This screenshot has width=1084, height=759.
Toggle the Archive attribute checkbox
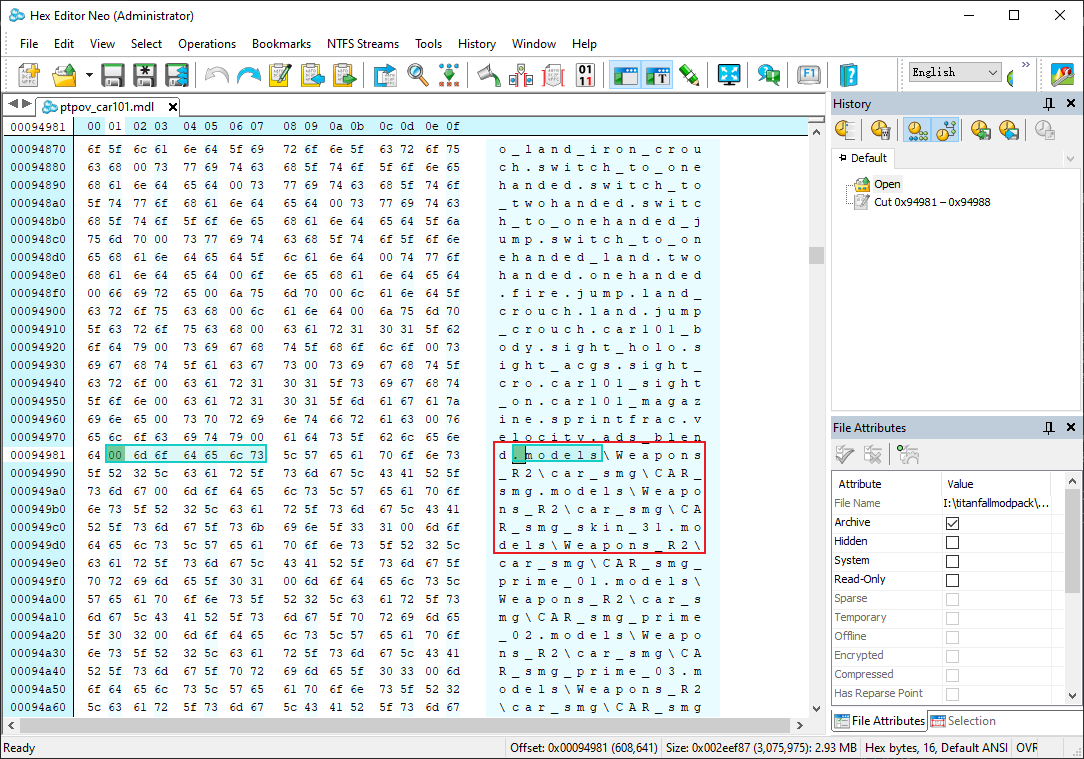coord(952,523)
